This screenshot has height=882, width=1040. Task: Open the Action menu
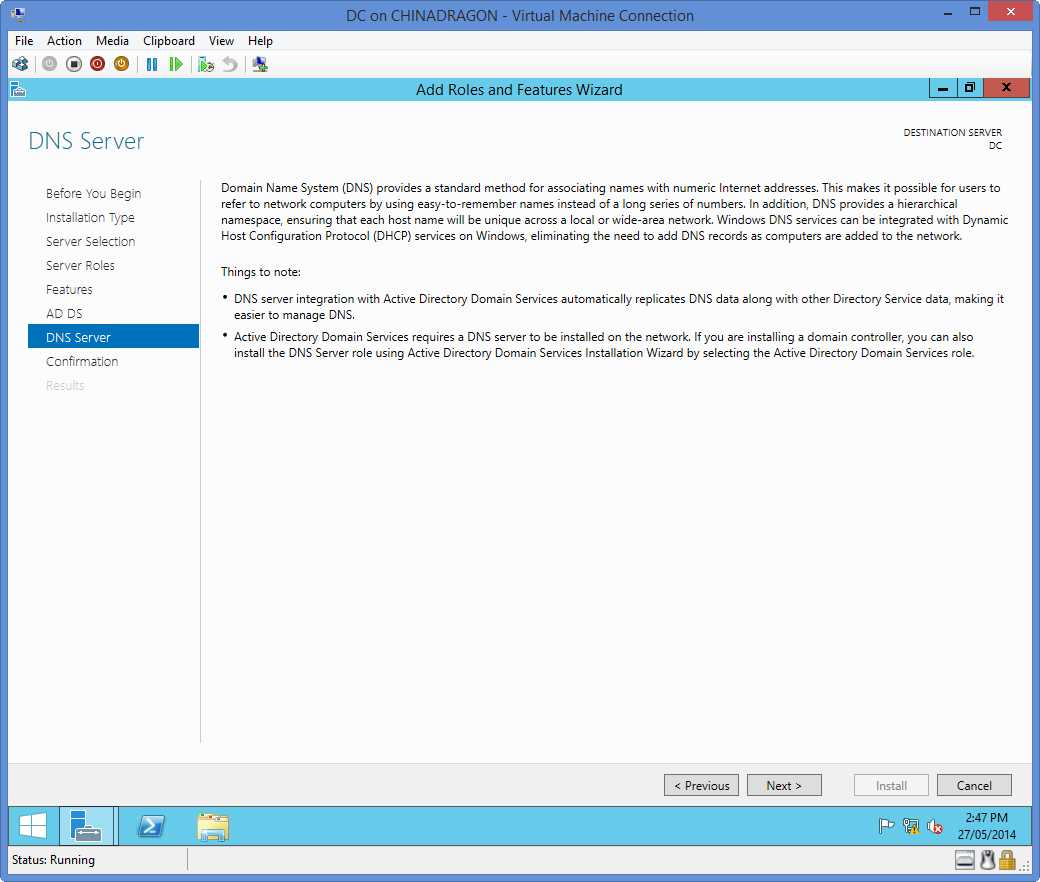point(64,40)
